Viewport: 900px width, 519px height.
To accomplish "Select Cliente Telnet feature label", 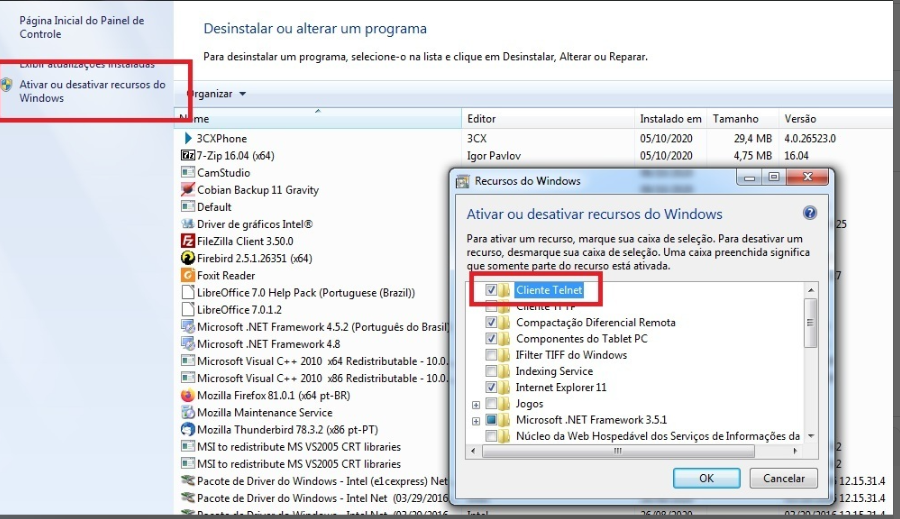I will coord(549,290).
